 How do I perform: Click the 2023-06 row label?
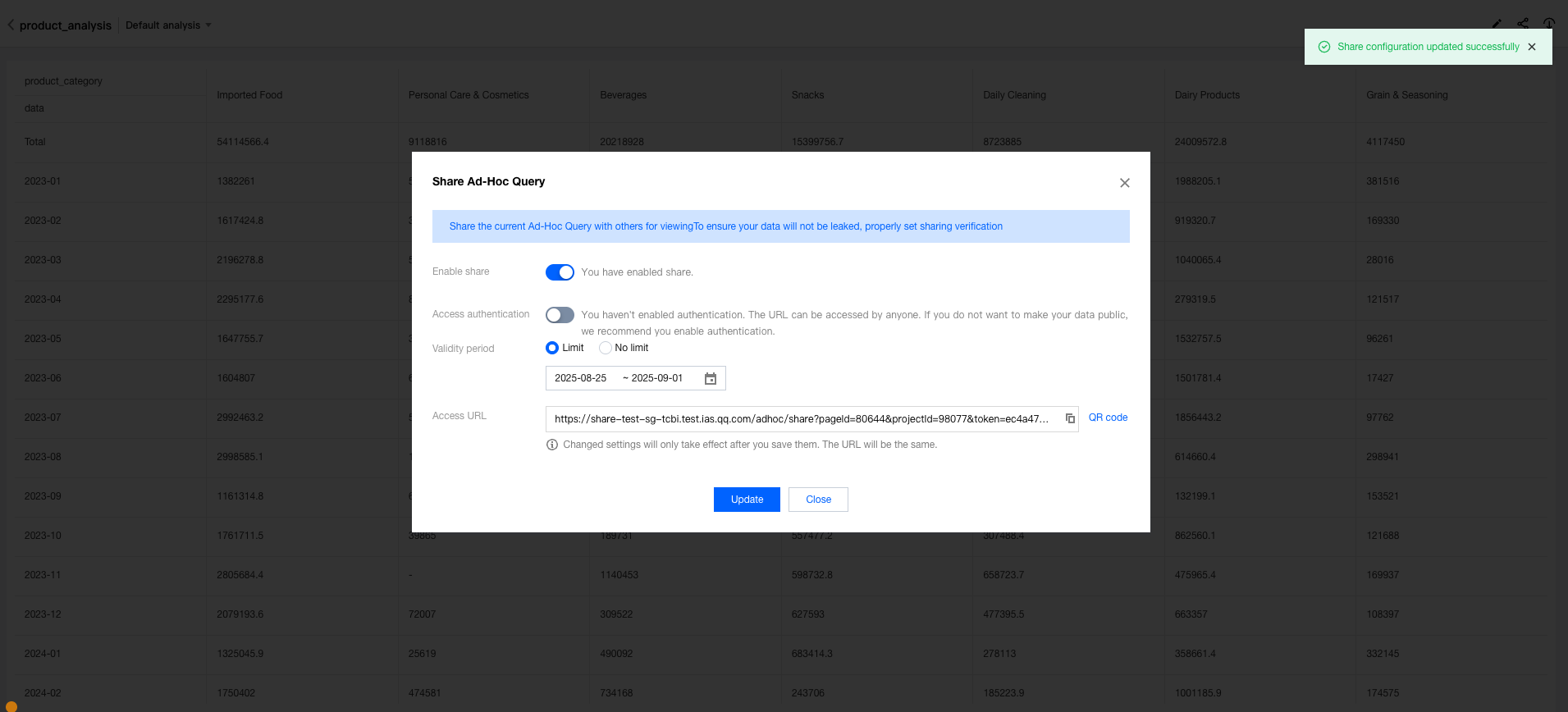tap(43, 378)
